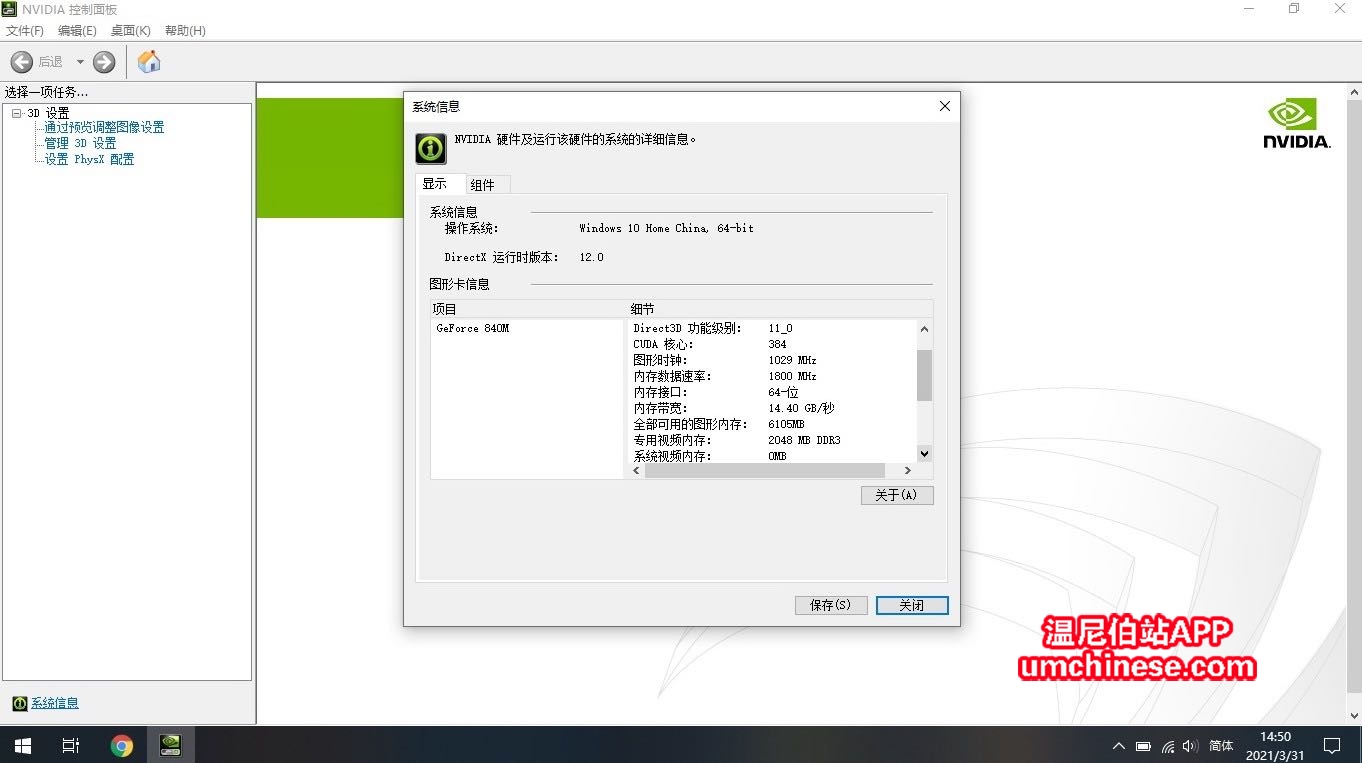Viewport: 1362px width, 763px height.
Task: Open Chrome from the taskbar
Action: (x=122, y=746)
